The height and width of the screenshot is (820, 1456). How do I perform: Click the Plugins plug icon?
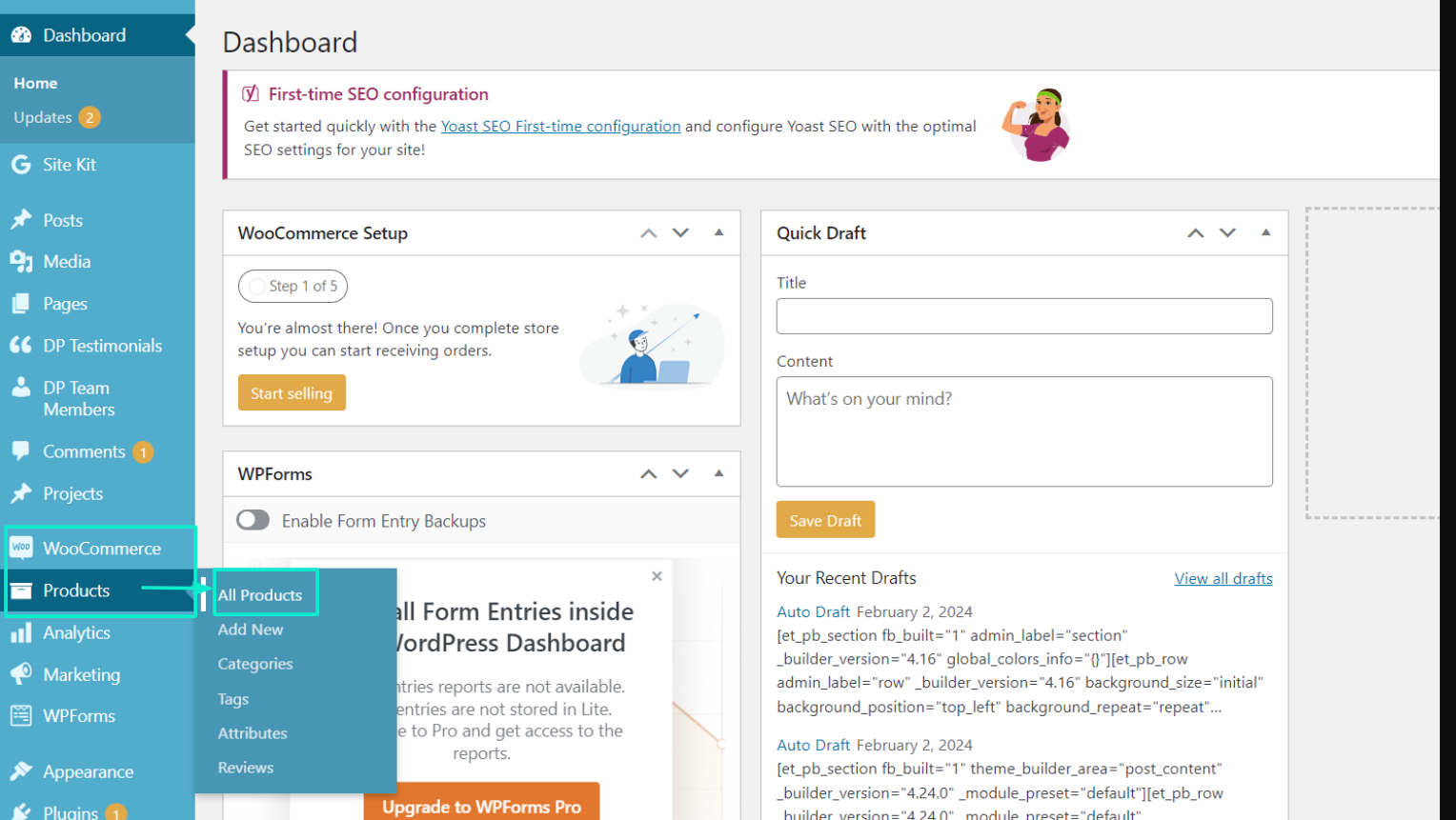[x=21, y=812]
